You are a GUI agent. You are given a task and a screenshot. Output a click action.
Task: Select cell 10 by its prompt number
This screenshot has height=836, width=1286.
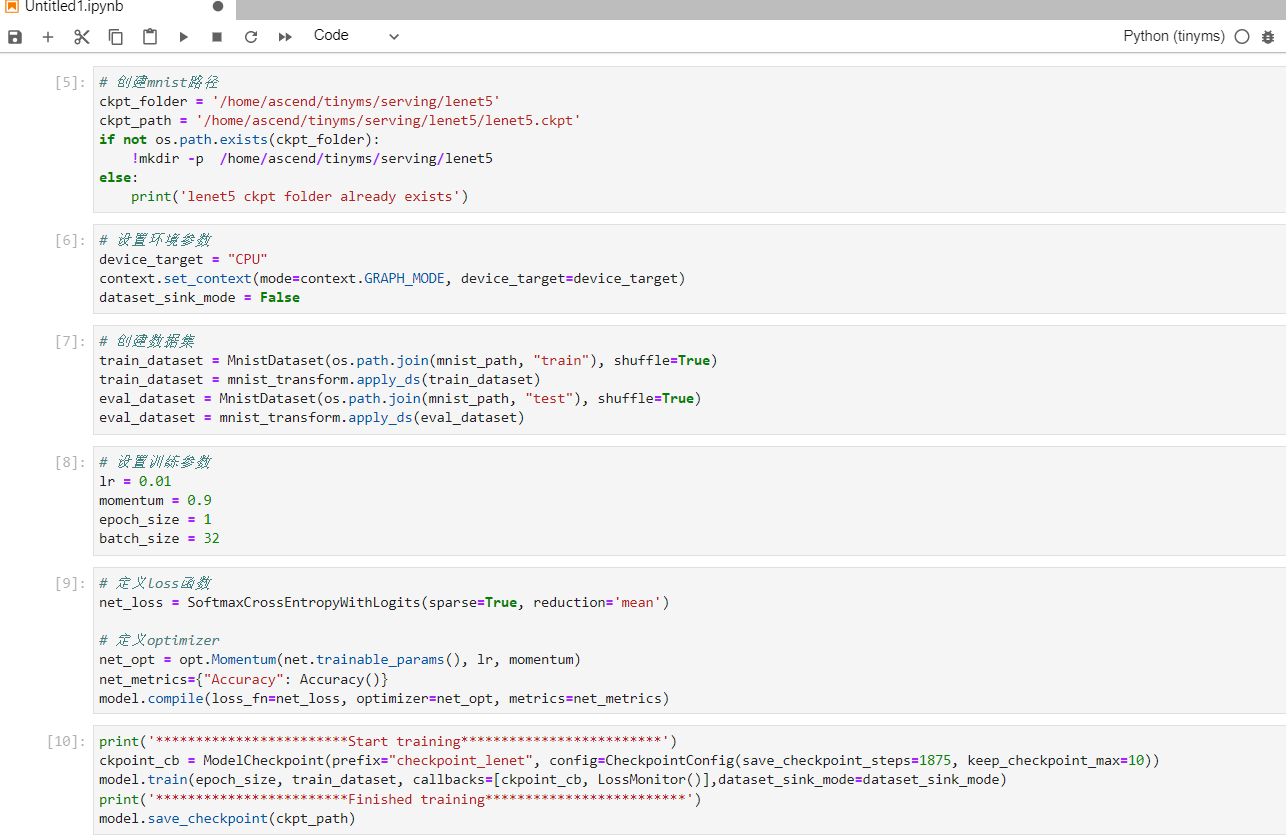pyautogui.click(x=66, y=741)
